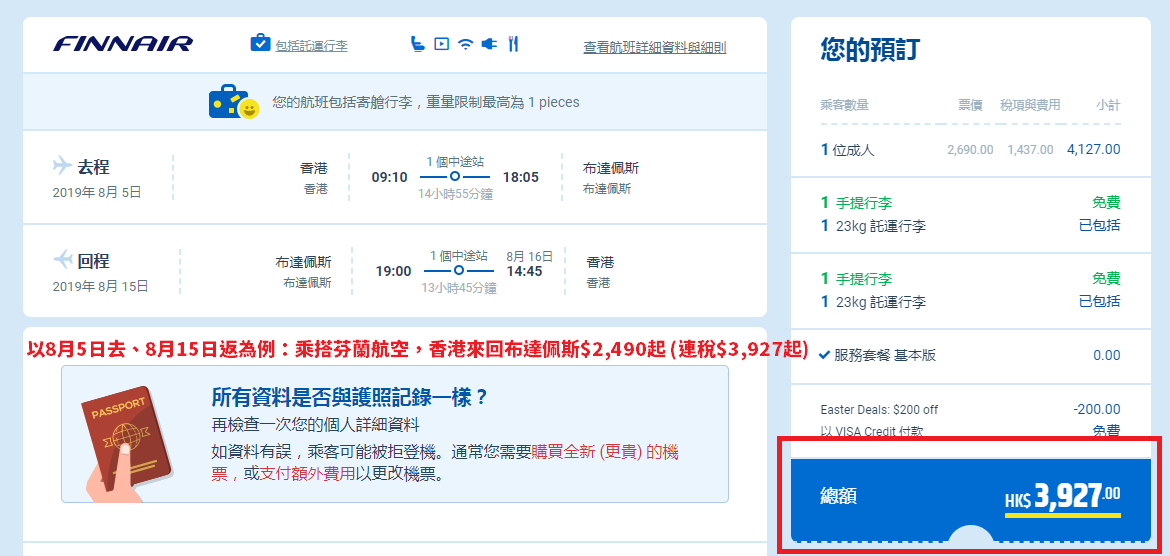Click the -200.00 discount amount
Screen dimensions: 1170x556
pos(1096,409)
